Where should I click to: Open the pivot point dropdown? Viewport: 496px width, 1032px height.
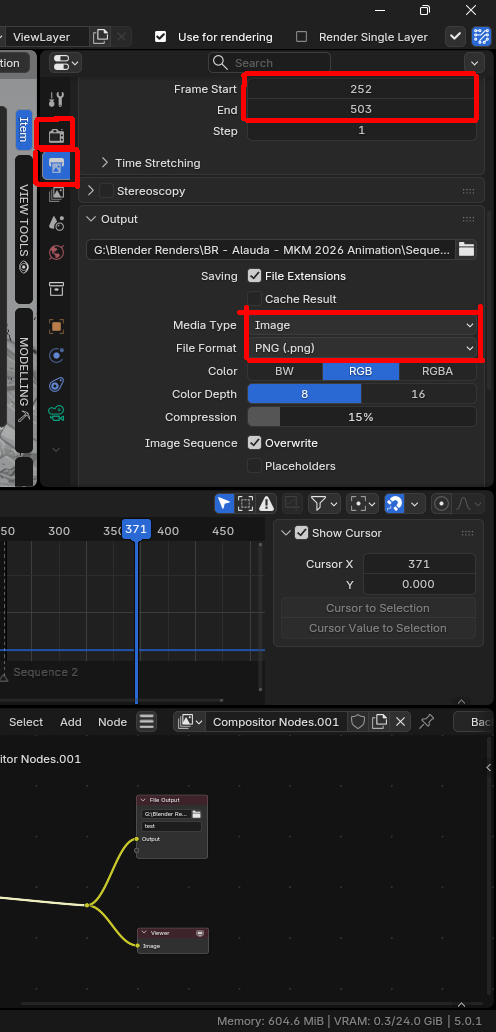[x=363, y=503]
